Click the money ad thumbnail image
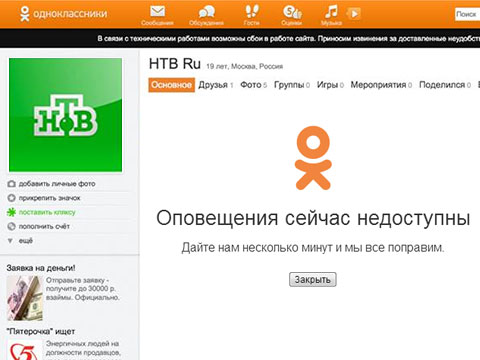The height and width of the screenshot is (360, 480). [x=25, y=298]
